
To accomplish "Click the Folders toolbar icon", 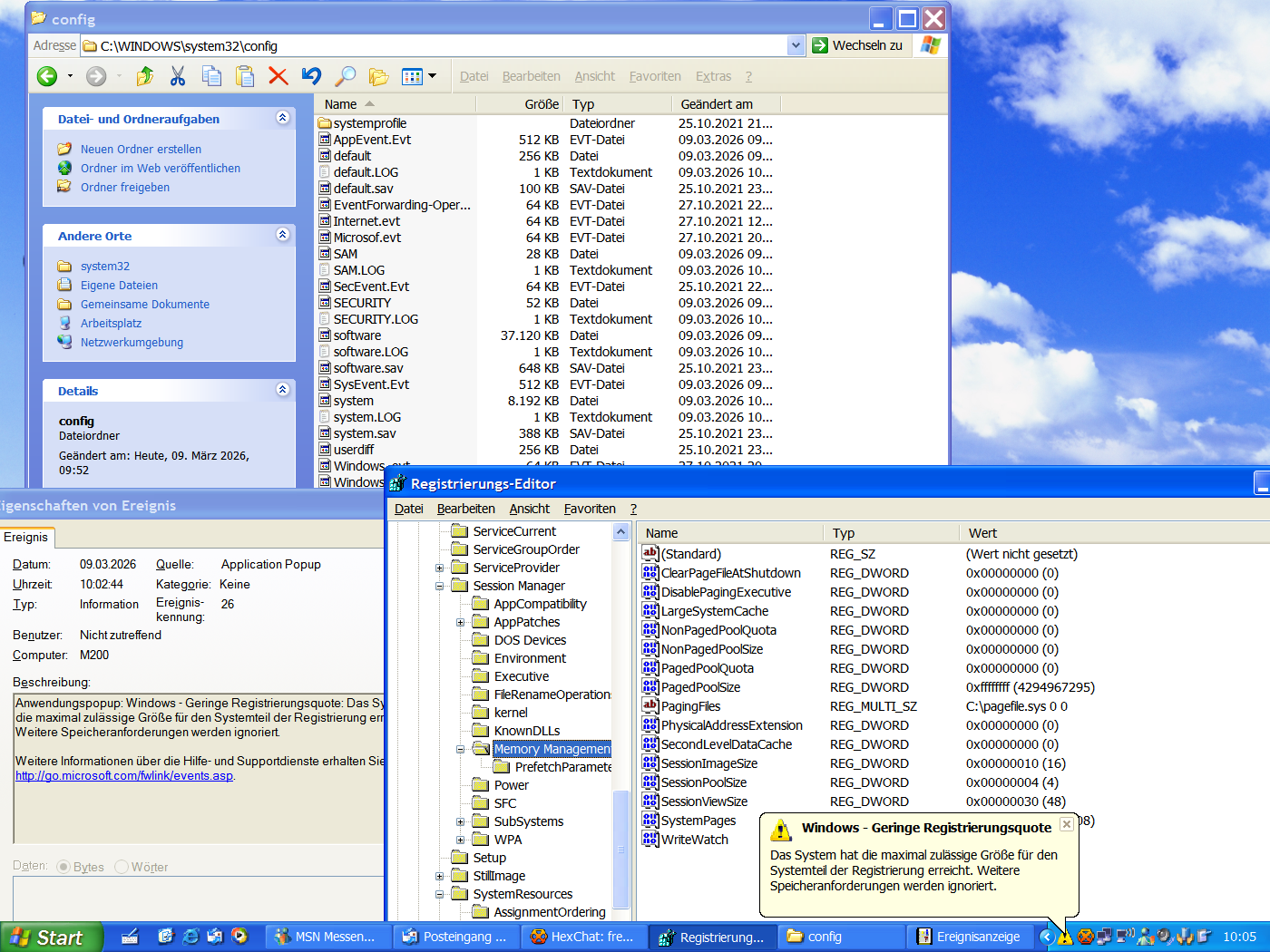I will pyautogui.click(x=378, y=77).
